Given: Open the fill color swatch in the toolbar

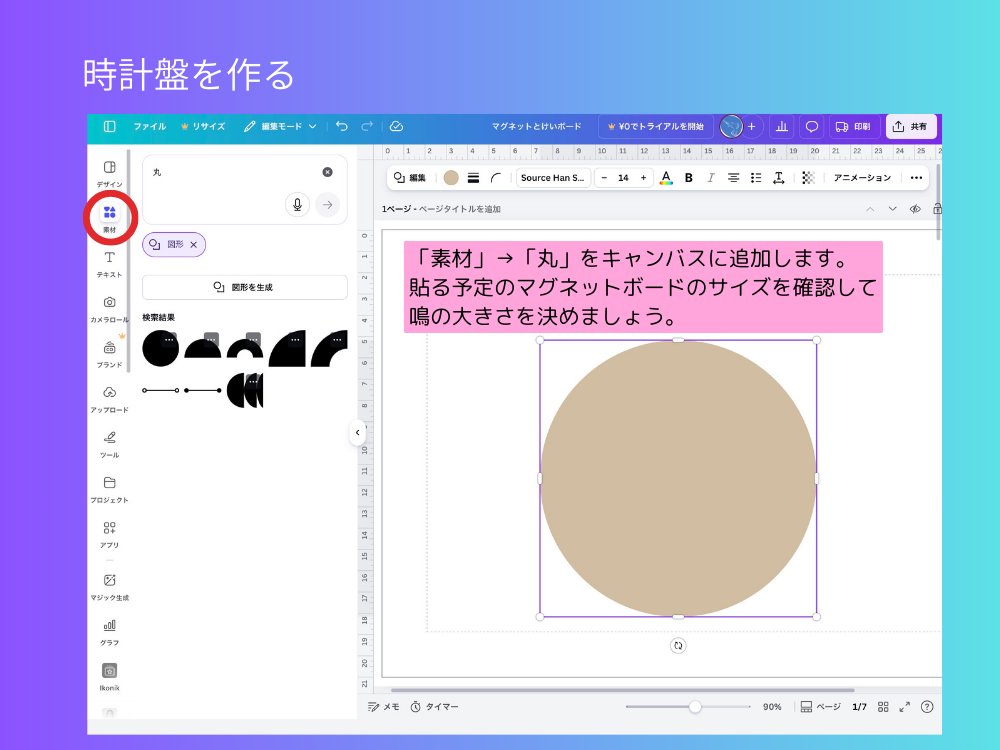Looking at the screenshot, I should [x=452, y=177].
